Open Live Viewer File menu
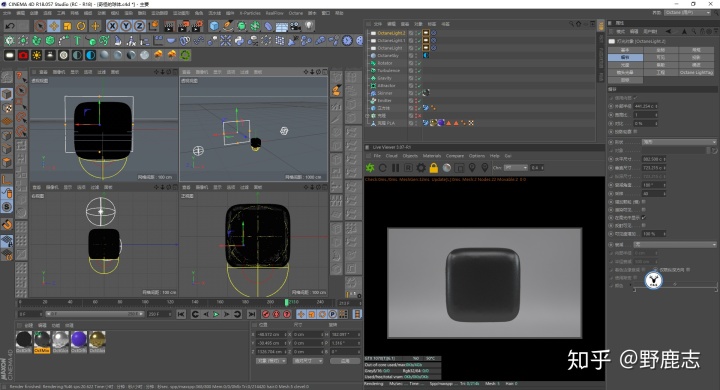This screenshot has height=390, width=720. (377, 156)
